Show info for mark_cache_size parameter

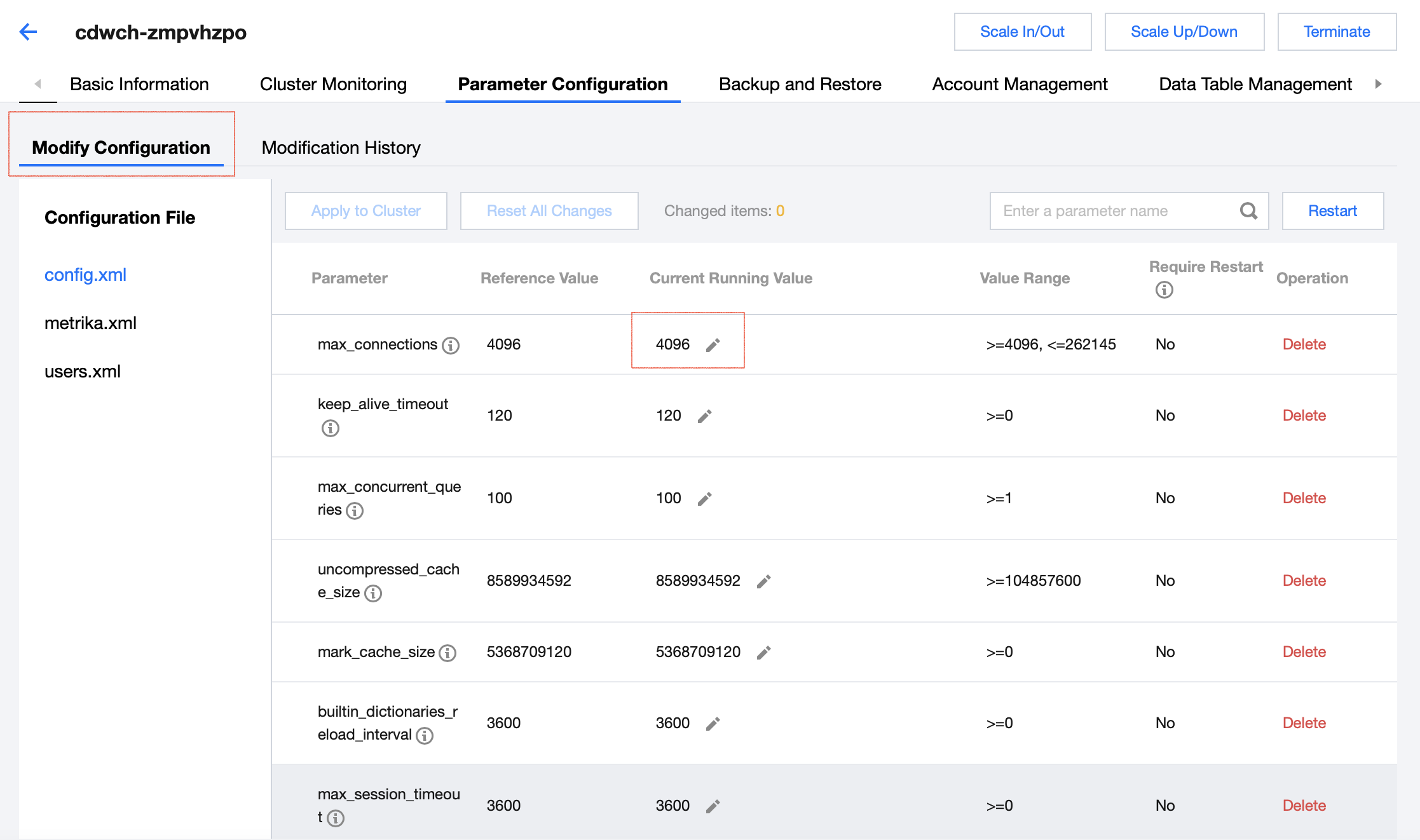447,653
